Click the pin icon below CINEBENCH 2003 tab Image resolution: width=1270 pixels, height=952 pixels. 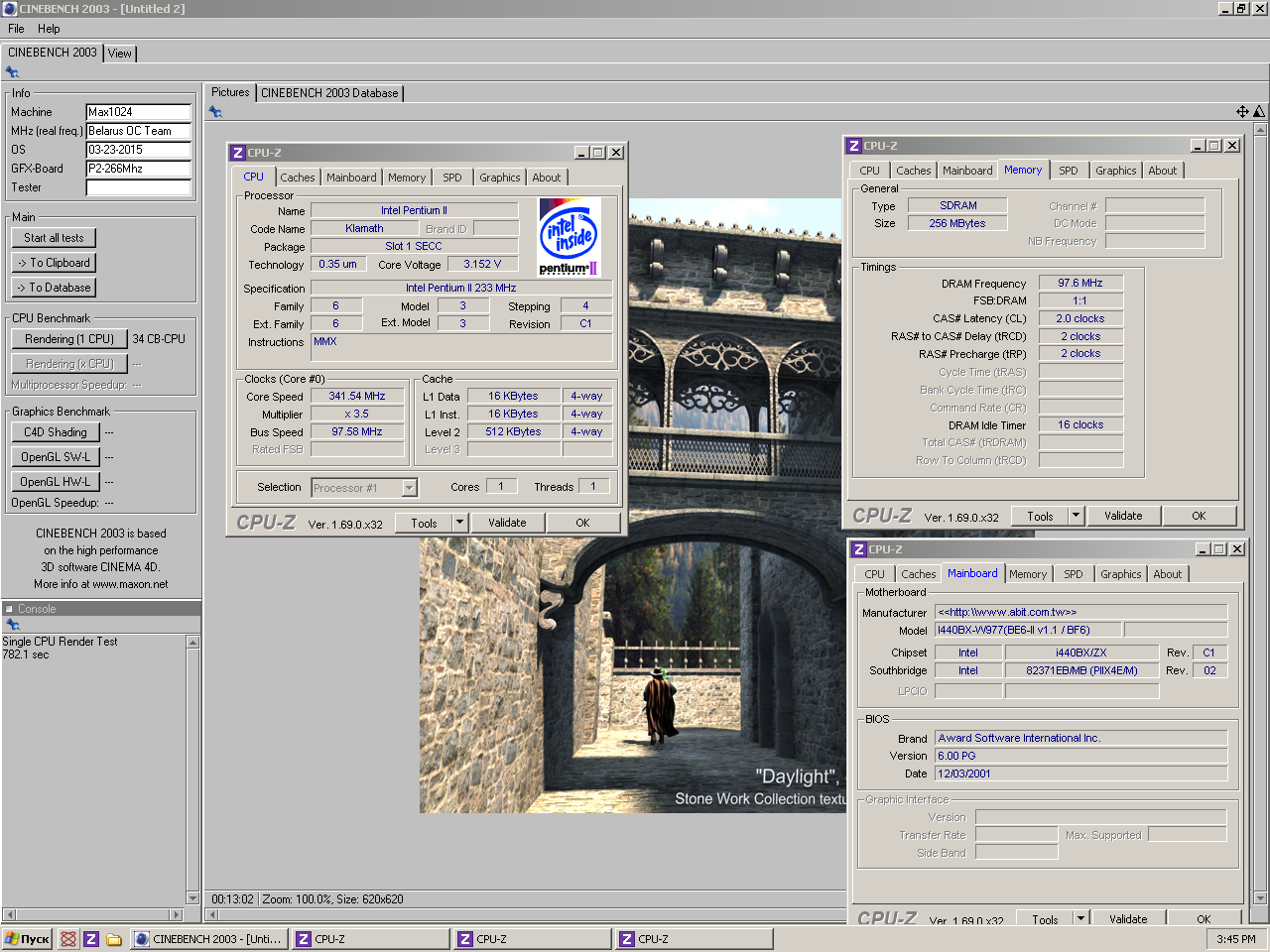point(12,72)
